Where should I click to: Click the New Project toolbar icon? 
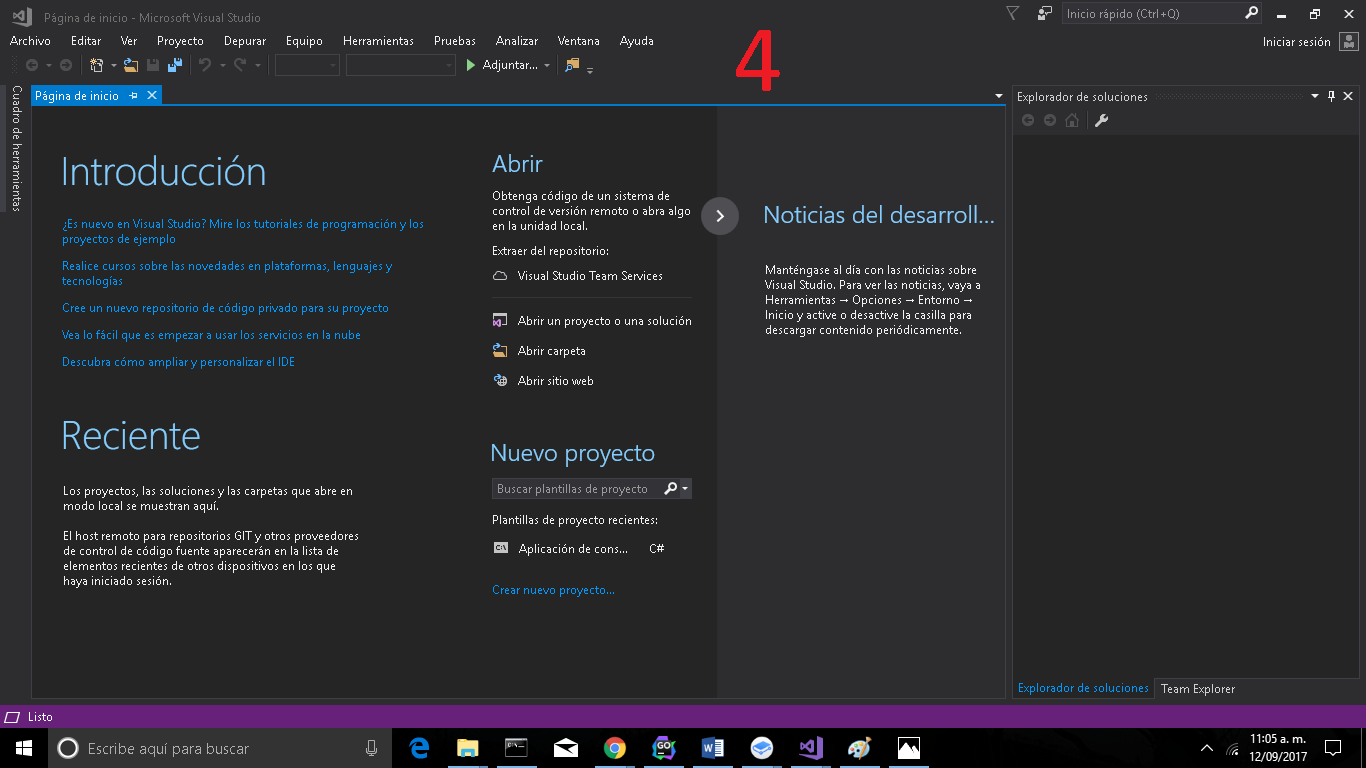coord(97,65)
